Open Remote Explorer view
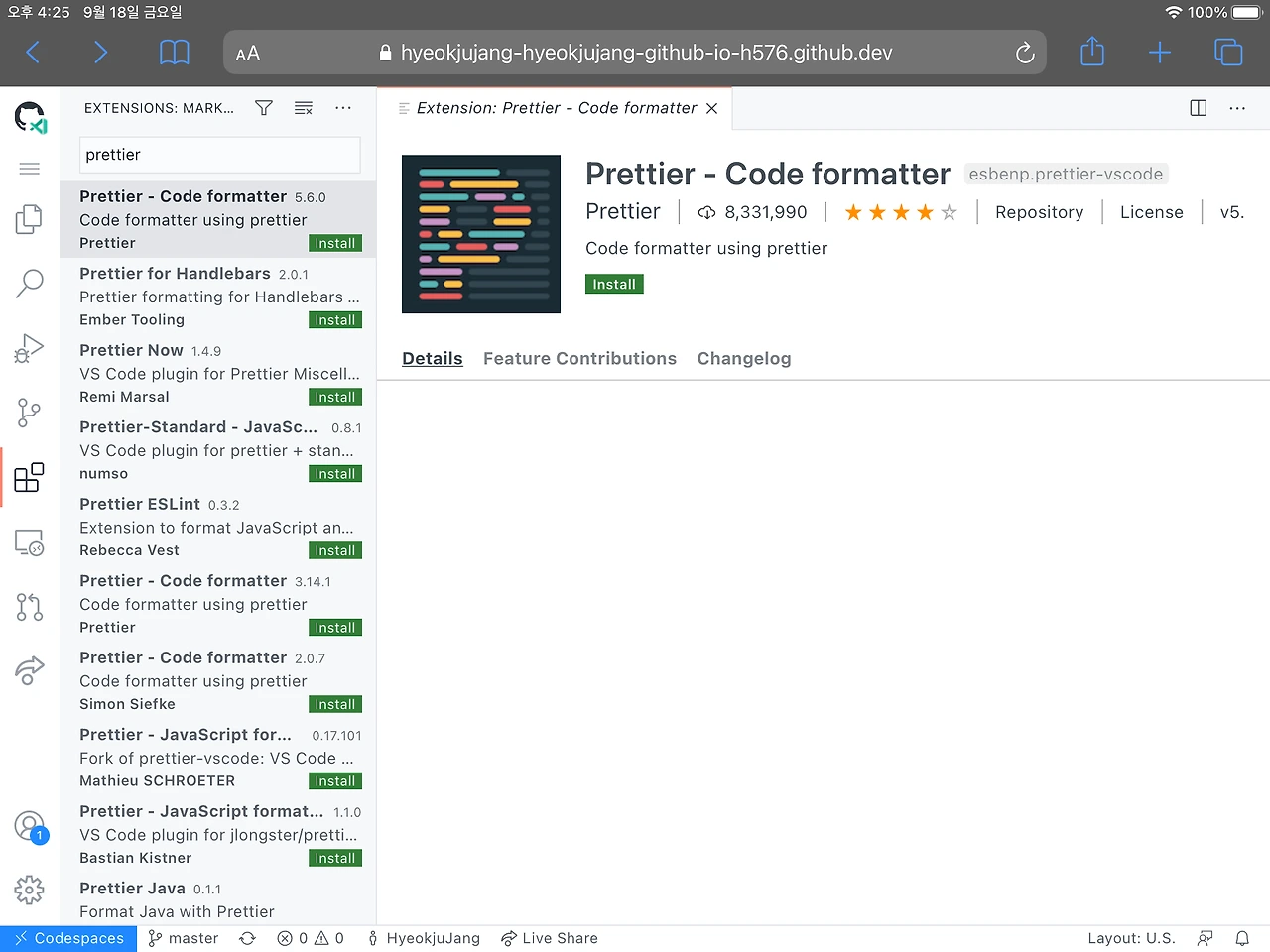1270x952 pixels. 30,542
